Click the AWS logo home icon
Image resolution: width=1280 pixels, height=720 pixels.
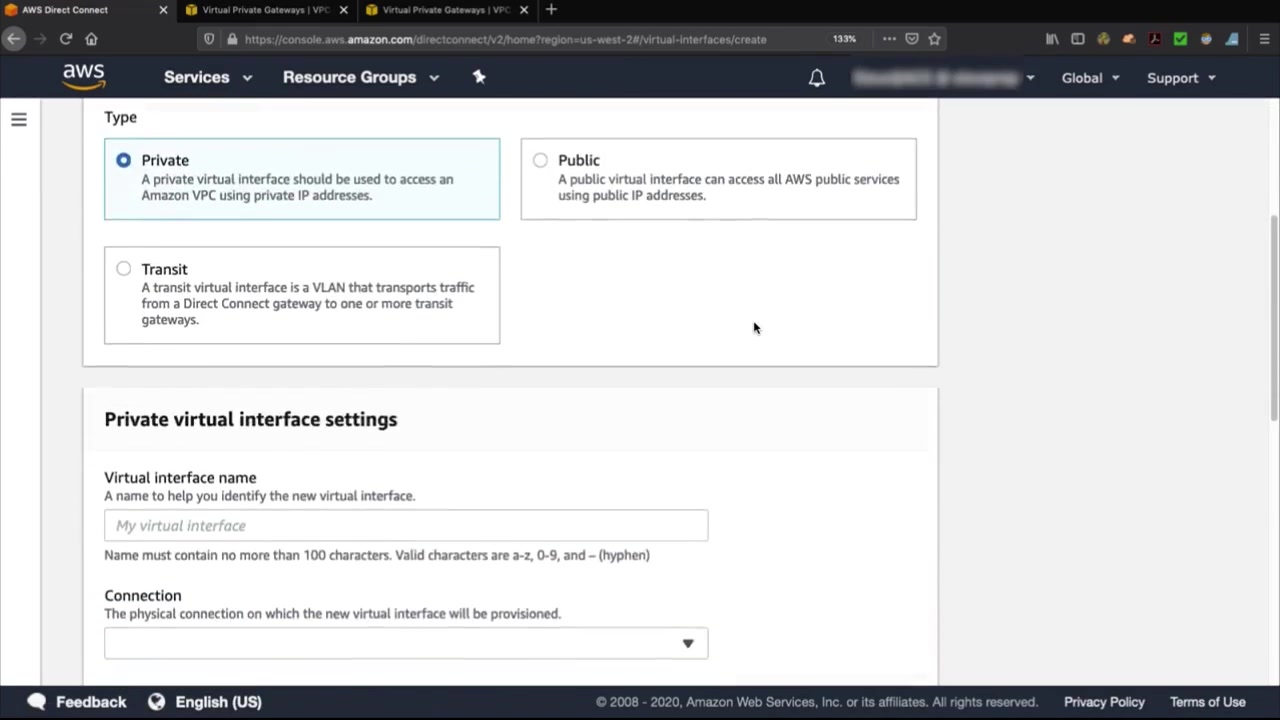click(84, 77)
